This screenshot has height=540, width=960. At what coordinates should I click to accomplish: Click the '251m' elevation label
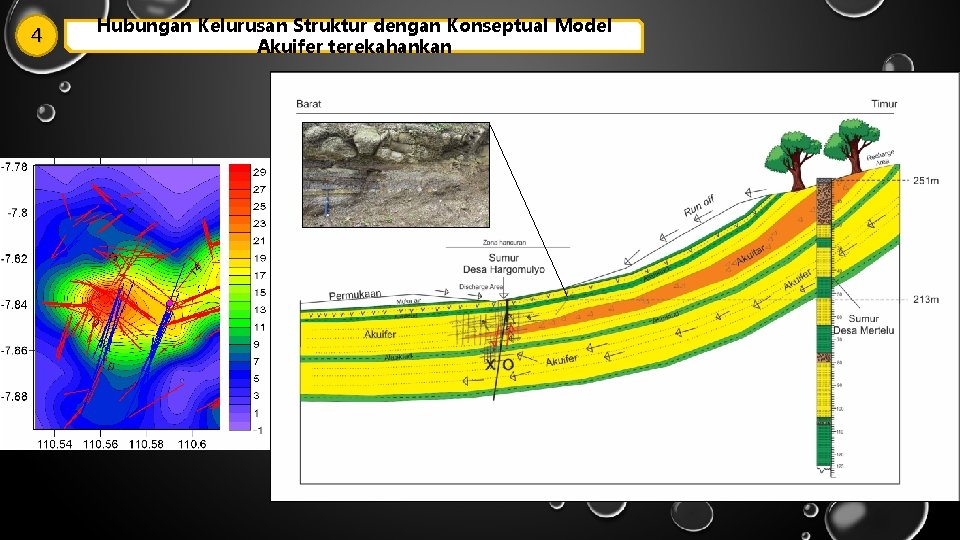[926, 181]
